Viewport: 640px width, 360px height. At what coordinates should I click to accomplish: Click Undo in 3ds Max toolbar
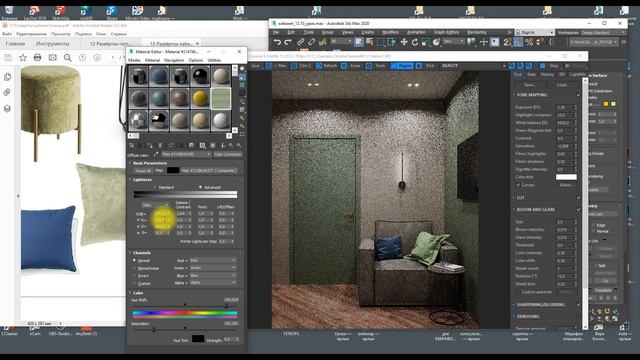point(277,42)
